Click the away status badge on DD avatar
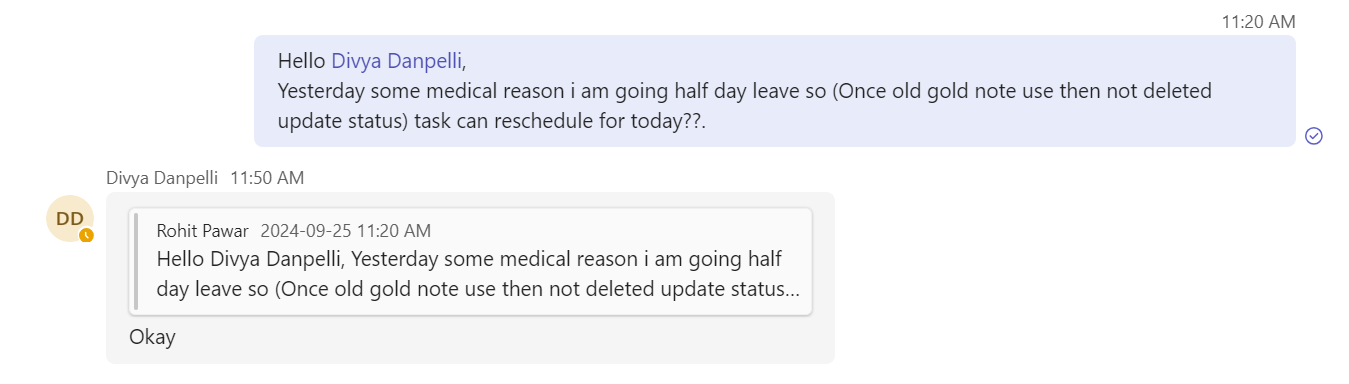The image size is (1349, 384). point(86,235)
